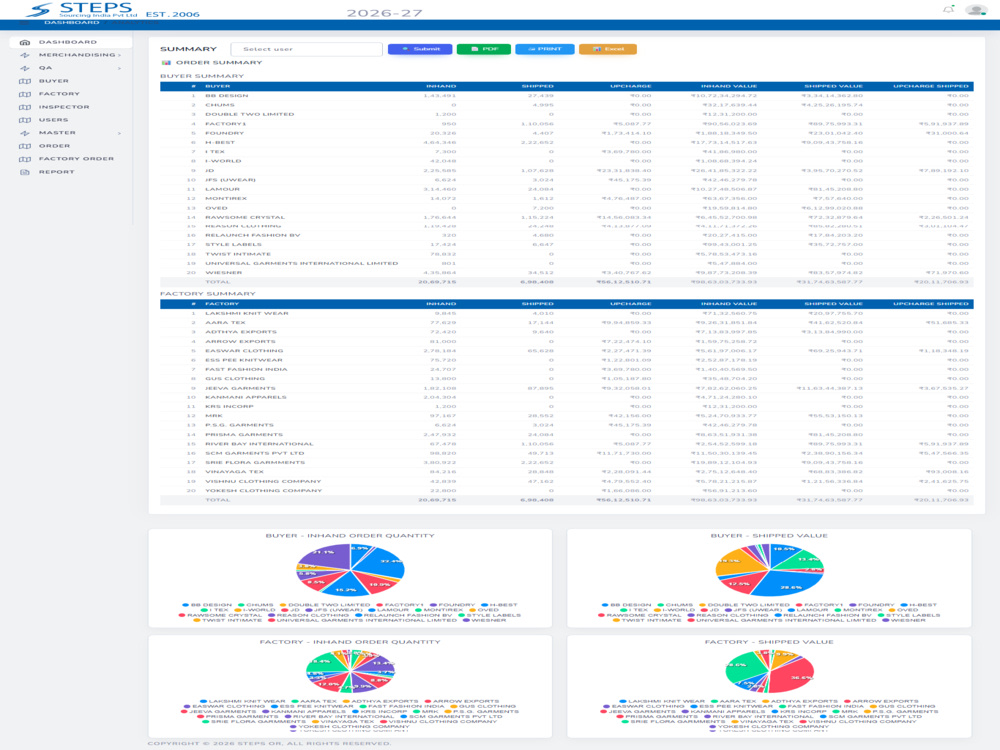Toggle the hamburger menu icon in blue bar
Viewport: 1000px width, 750px height.
tap(25, 23)
